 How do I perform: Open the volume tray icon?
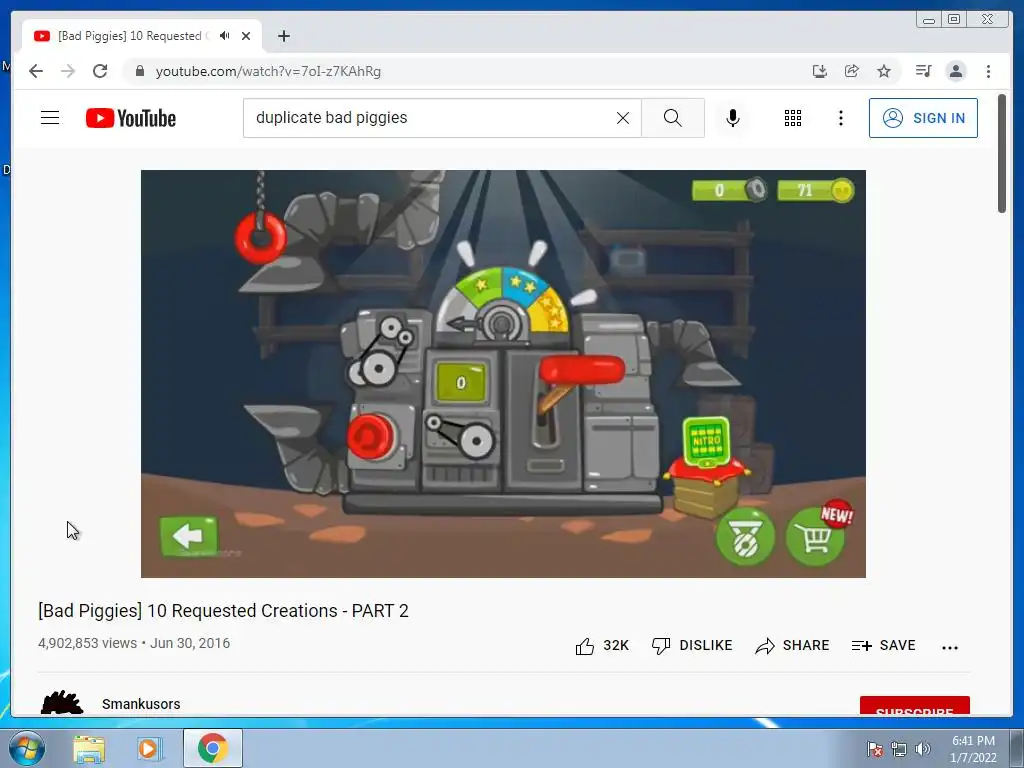point(923,749)
